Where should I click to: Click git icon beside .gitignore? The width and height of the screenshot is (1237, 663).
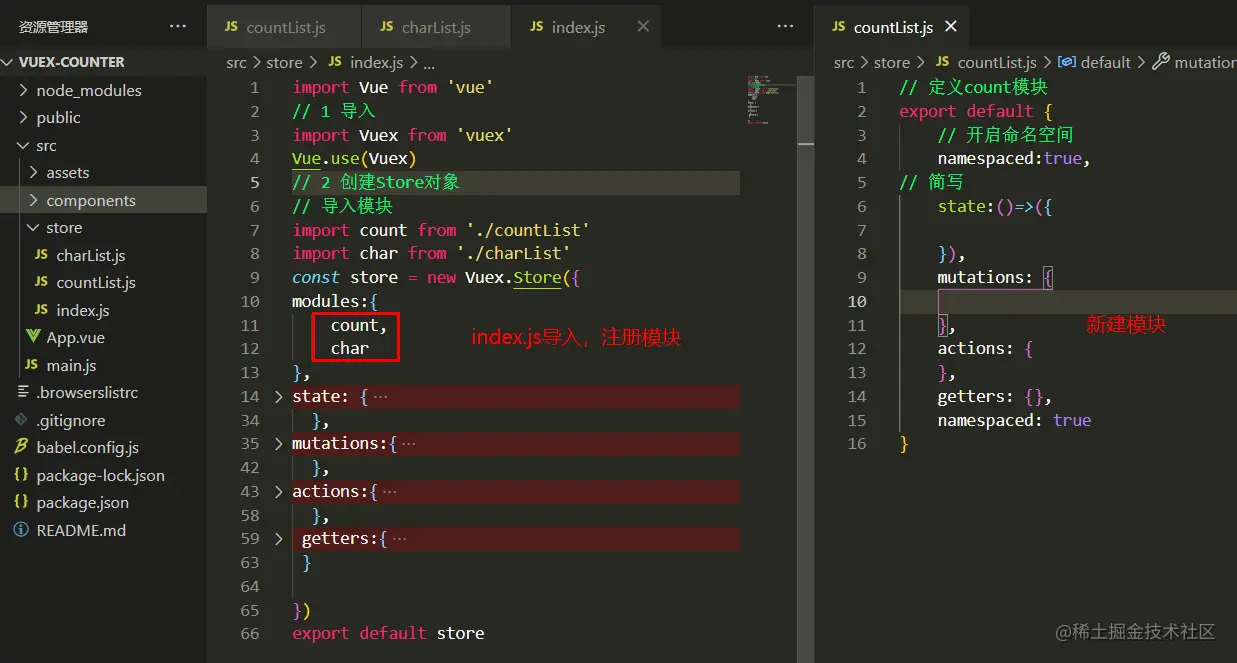point(20,421)
